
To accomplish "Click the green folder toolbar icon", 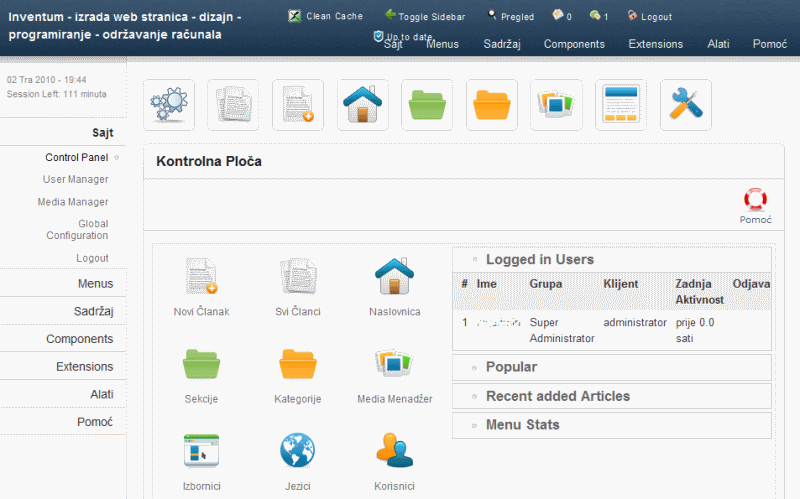I will (427, 105).
